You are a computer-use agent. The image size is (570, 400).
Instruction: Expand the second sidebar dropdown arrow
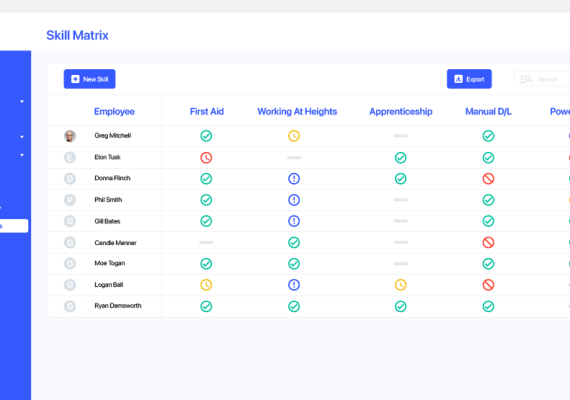click(x=22, y=137)
